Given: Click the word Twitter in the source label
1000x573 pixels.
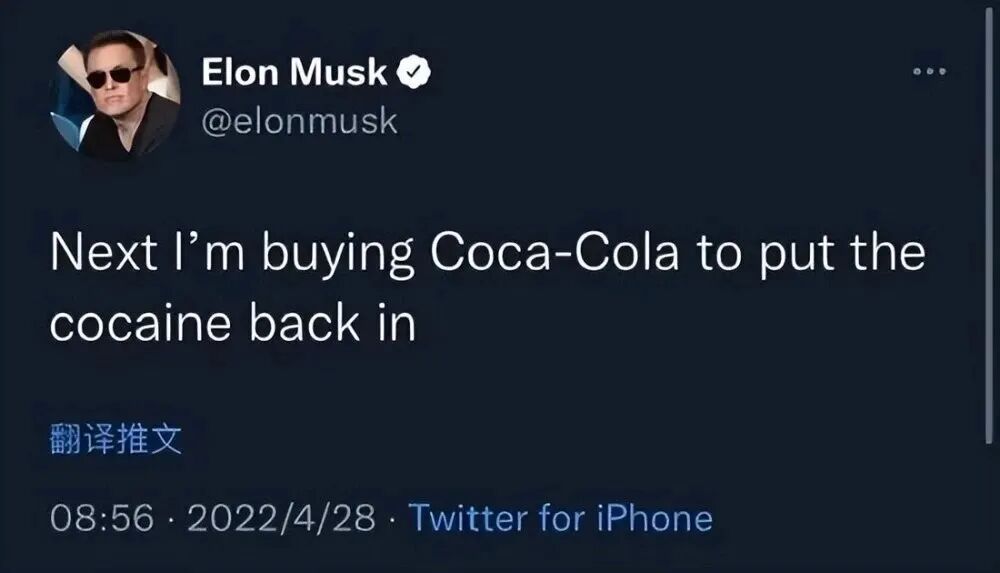Looking at the screenshot, I should point(469,518).
